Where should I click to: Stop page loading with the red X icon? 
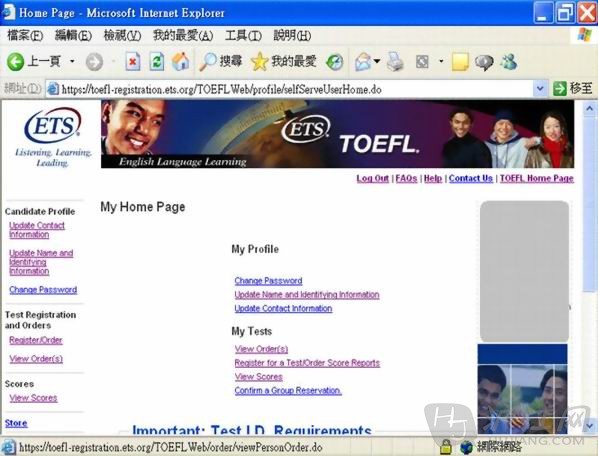tap(133, 62)
